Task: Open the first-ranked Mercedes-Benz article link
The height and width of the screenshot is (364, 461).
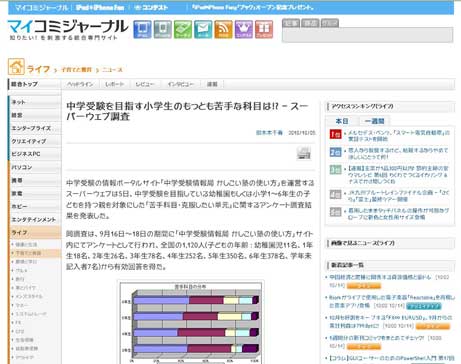Action: pyautogui.click(x=399, y=136)
